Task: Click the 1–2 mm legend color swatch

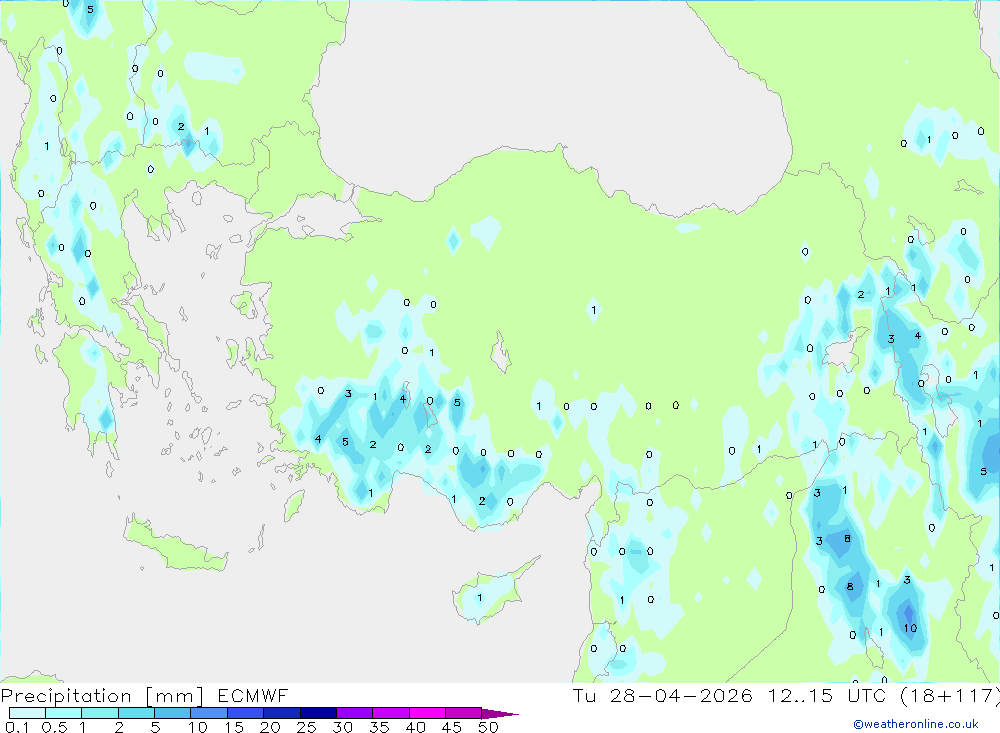Action: 99,713
